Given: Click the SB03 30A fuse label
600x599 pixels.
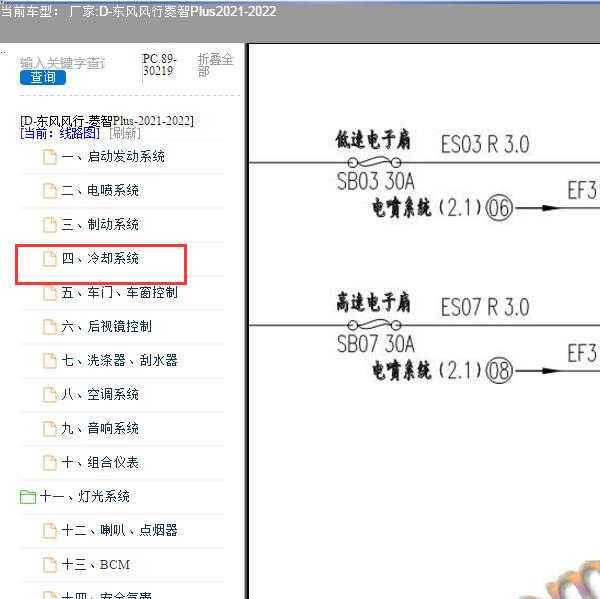Looking at the screenshot, I should 376,181.
